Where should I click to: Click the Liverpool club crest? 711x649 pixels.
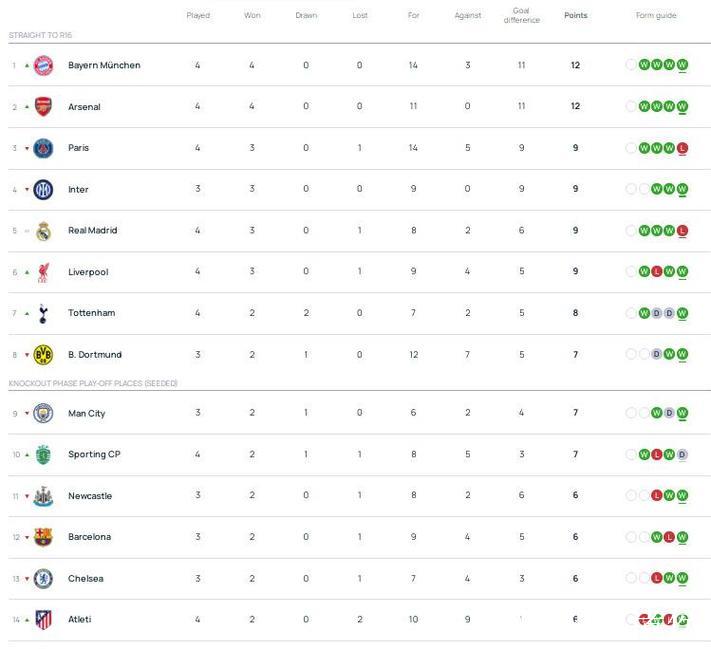point(43,272)
